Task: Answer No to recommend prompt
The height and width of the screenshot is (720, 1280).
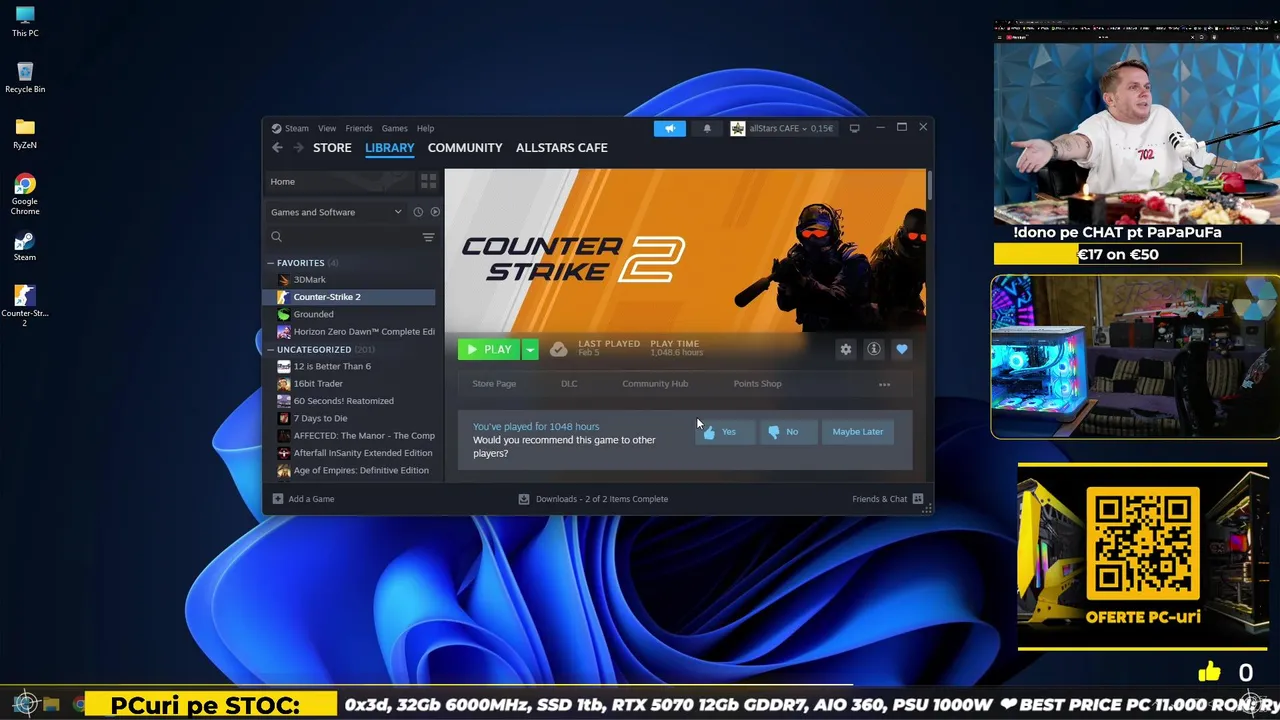Action: point(789,432)
